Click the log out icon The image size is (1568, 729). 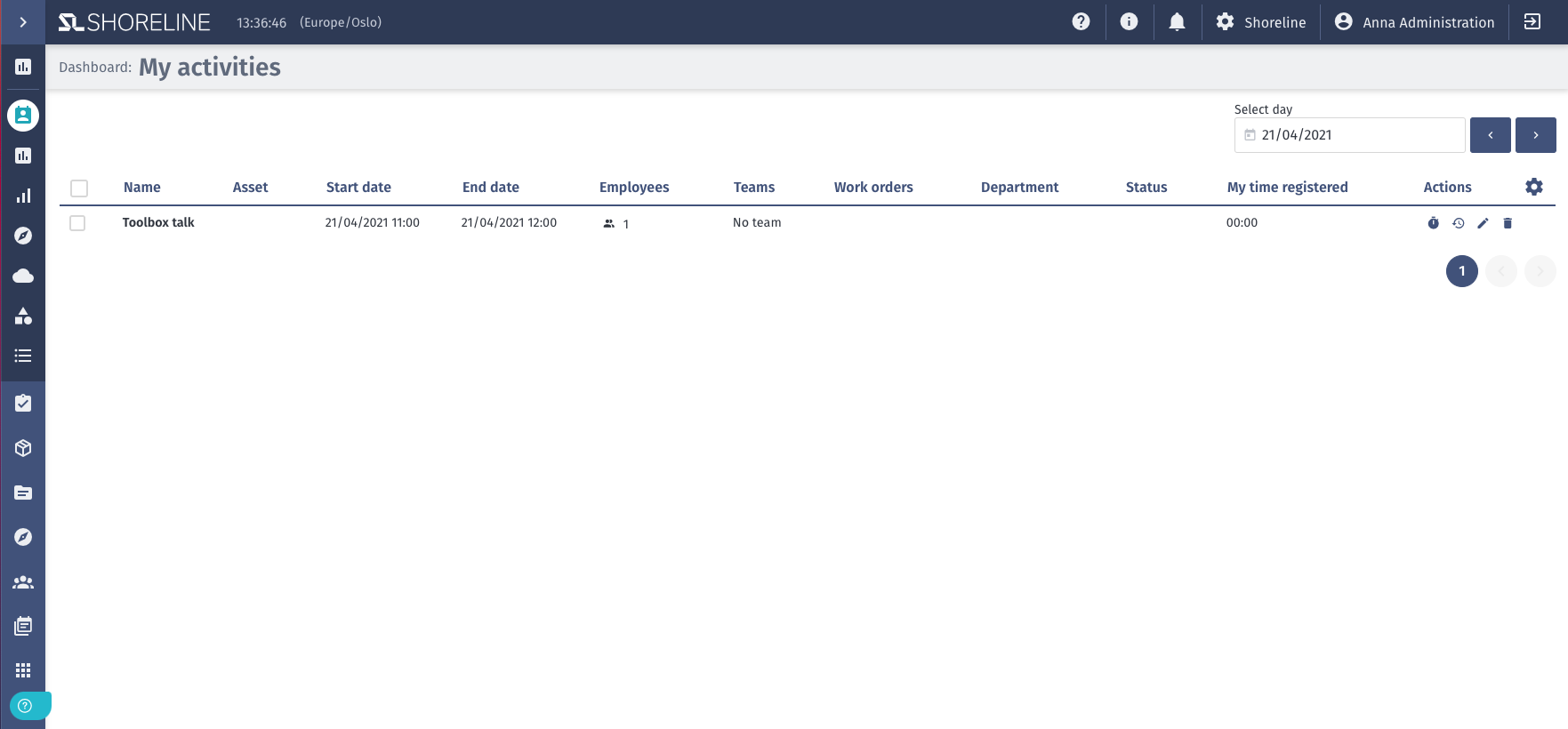[x=1532, y=22]
